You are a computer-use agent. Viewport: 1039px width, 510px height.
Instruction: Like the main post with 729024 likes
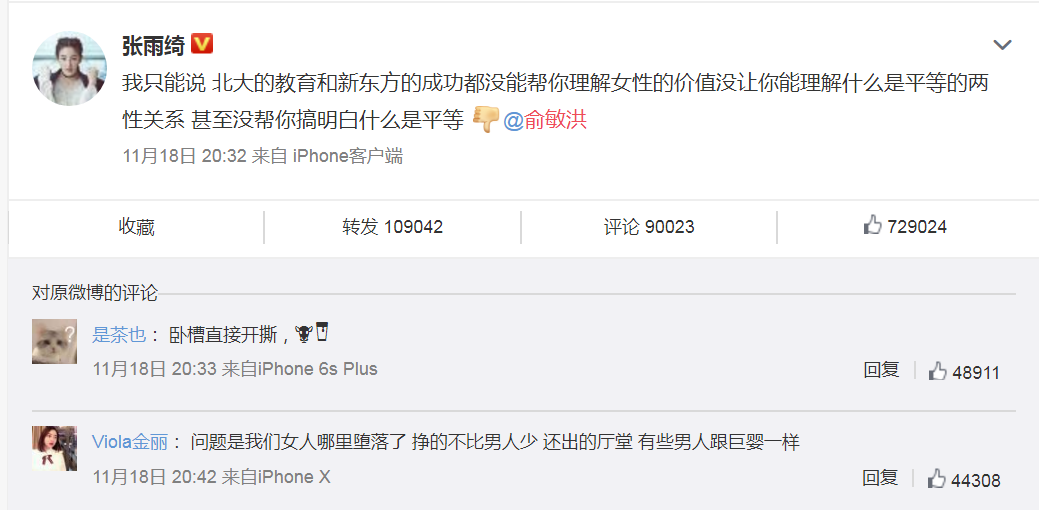[x=904, y=227]
